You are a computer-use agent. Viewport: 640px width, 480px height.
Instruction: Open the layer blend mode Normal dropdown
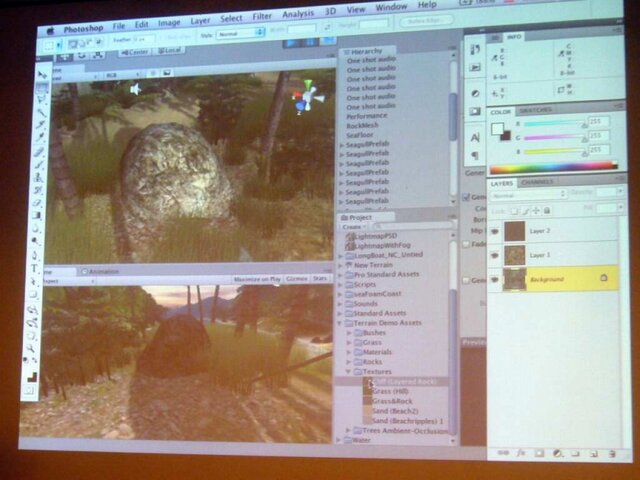(529, 196)
